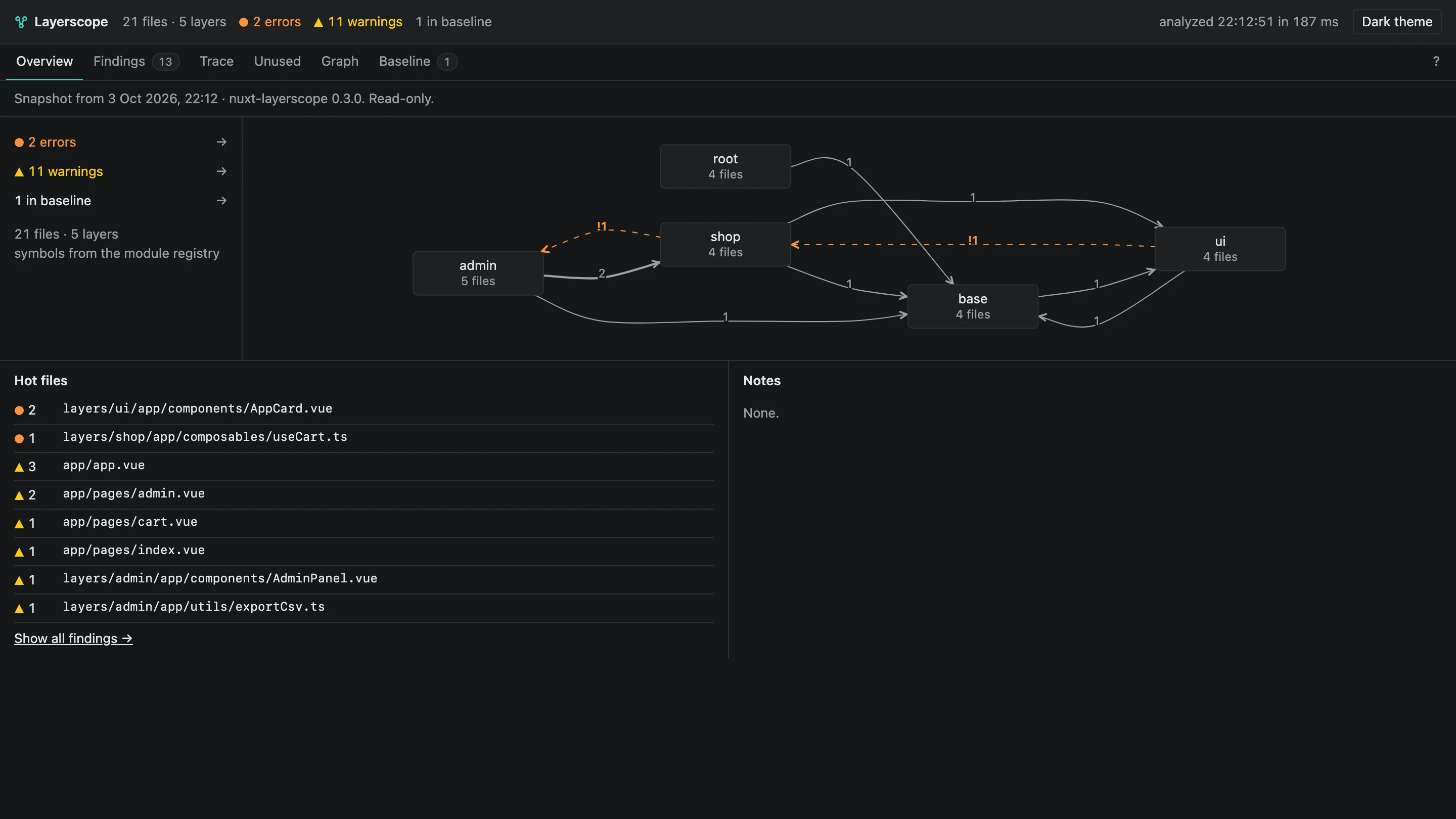Click arrow next to 1 in baseline

221,201
